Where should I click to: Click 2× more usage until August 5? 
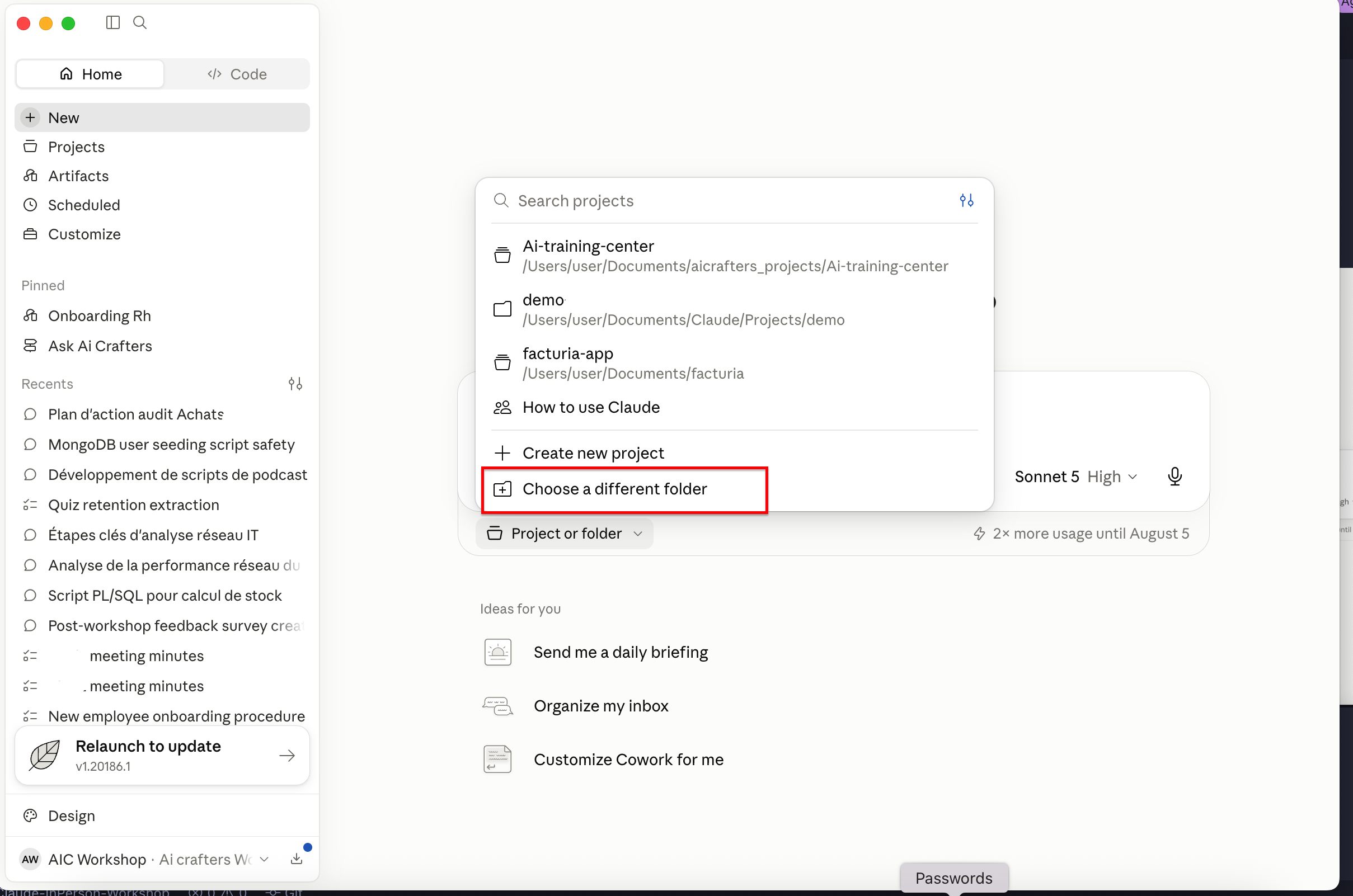[1082, 534]
